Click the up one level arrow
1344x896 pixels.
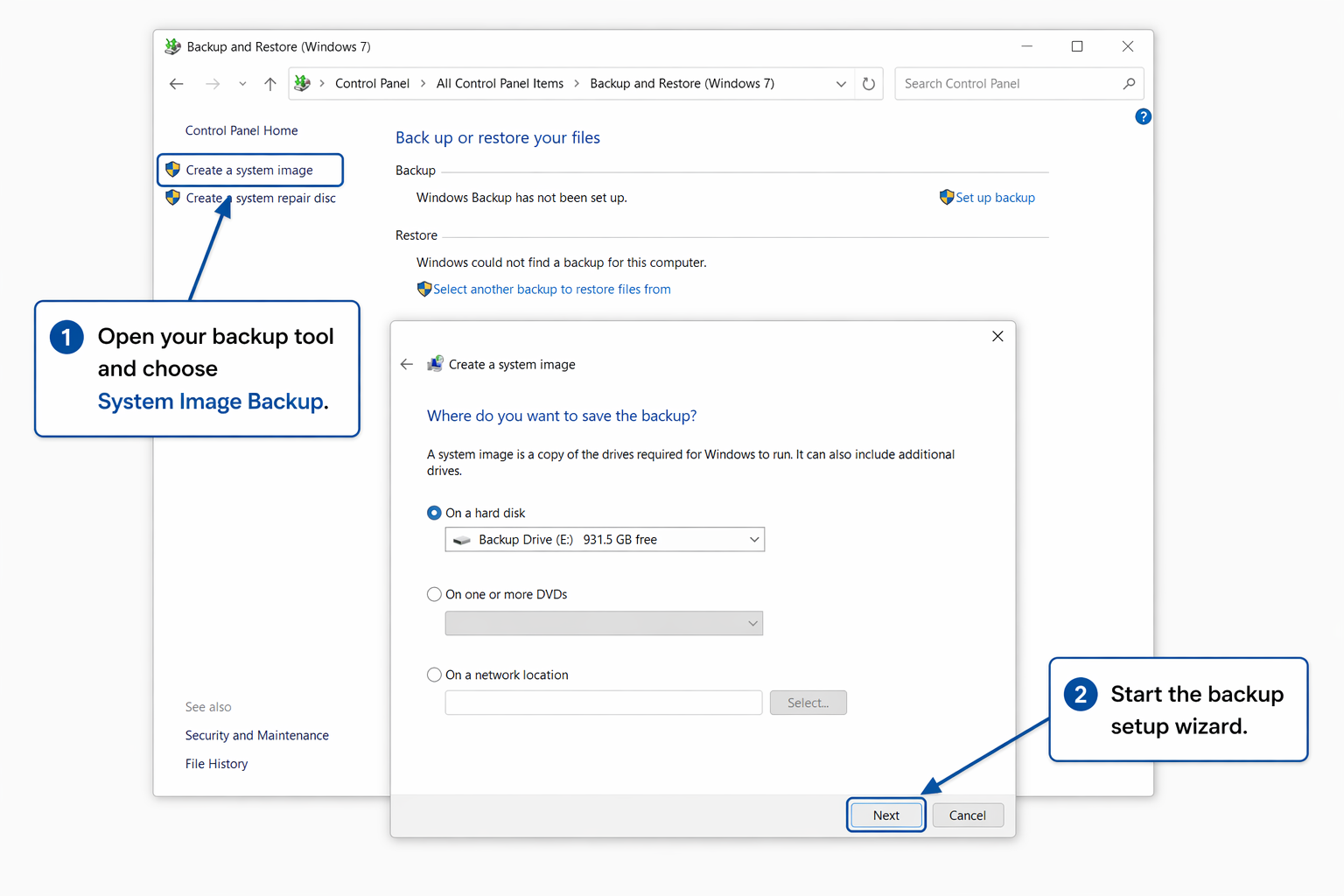(x=270, y=84)
